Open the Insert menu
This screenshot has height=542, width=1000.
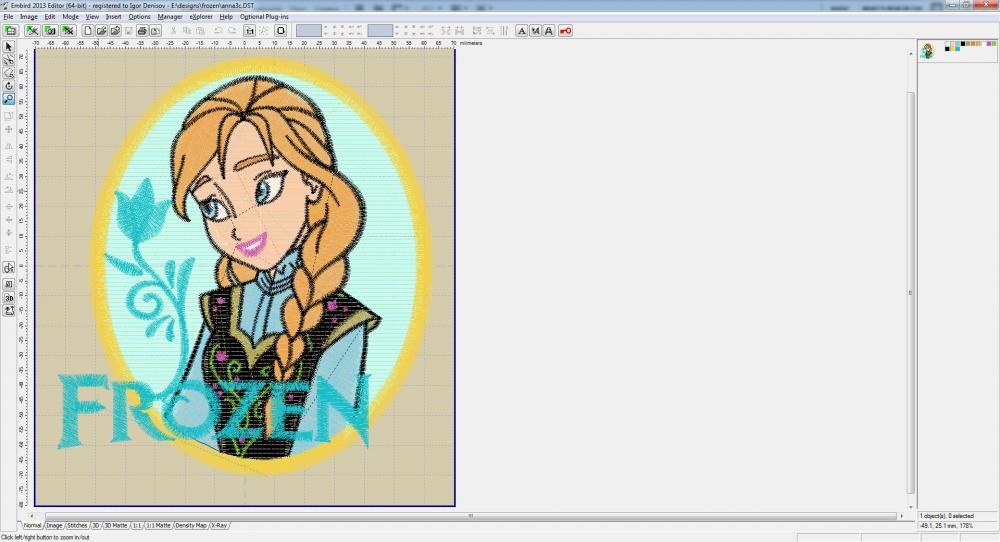click(x=114, y=17)
